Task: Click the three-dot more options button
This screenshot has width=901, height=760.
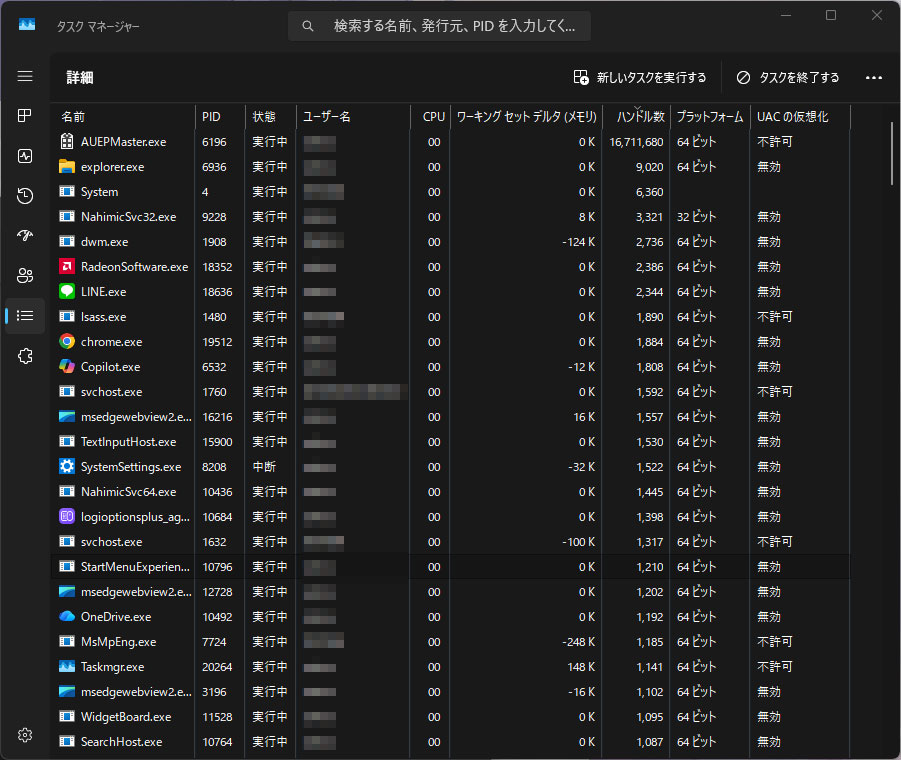Action: (873, 78)
